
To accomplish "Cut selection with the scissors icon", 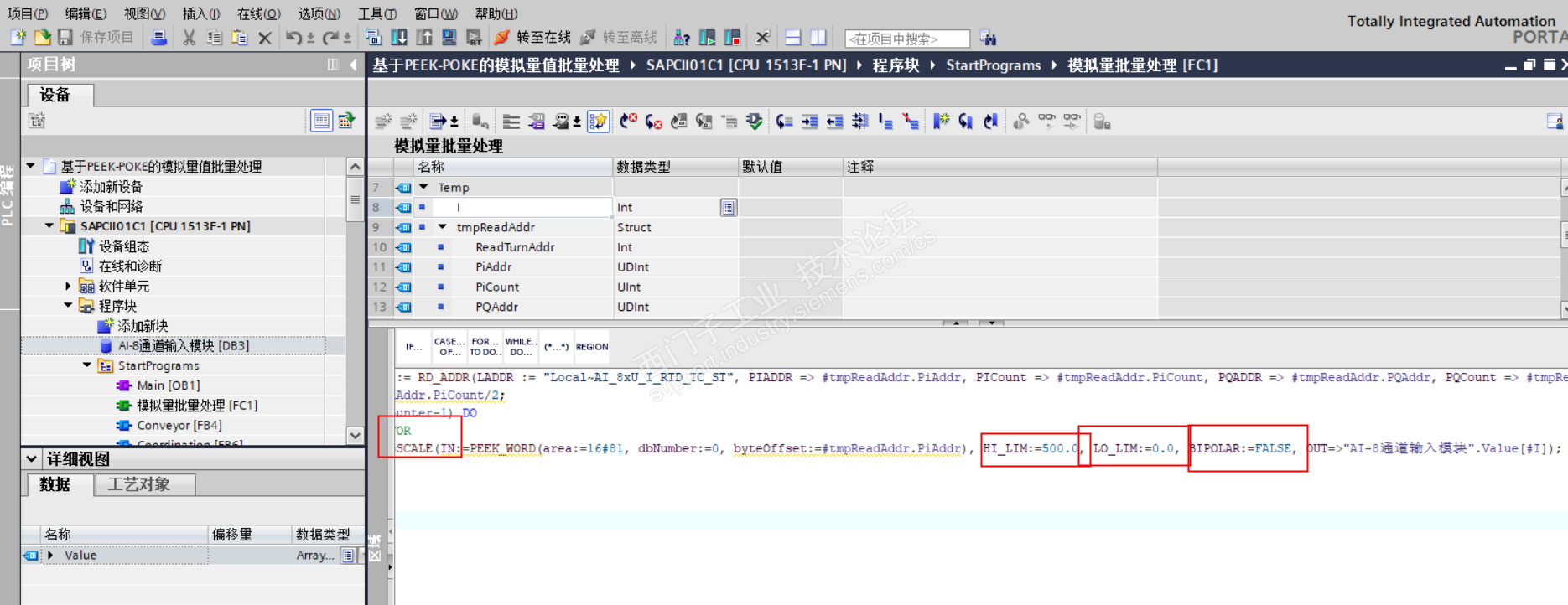I will [190, 38].
